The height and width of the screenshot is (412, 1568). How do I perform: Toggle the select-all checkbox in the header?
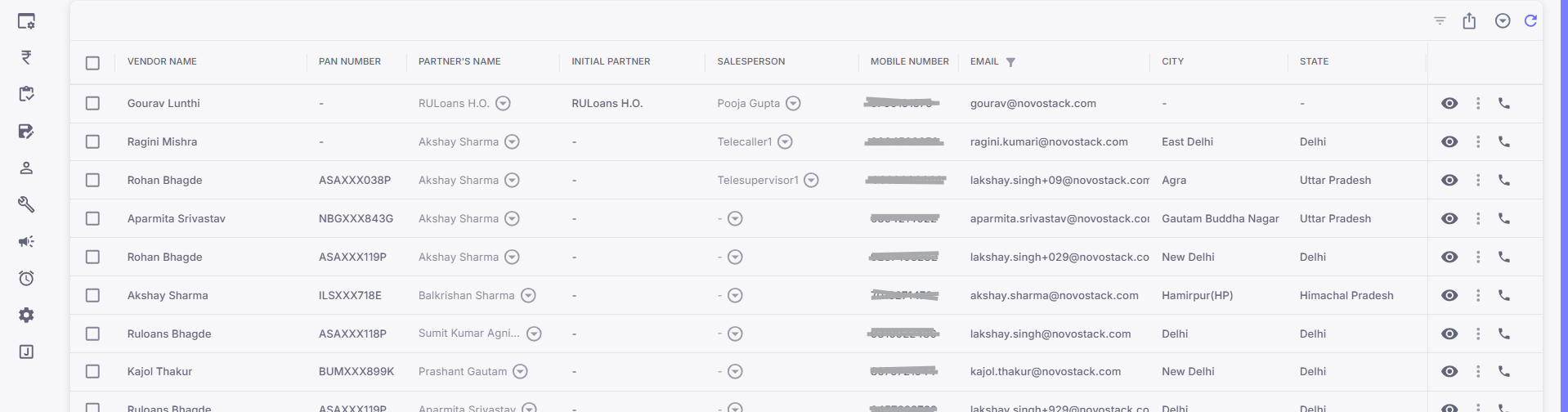[92, 63]
